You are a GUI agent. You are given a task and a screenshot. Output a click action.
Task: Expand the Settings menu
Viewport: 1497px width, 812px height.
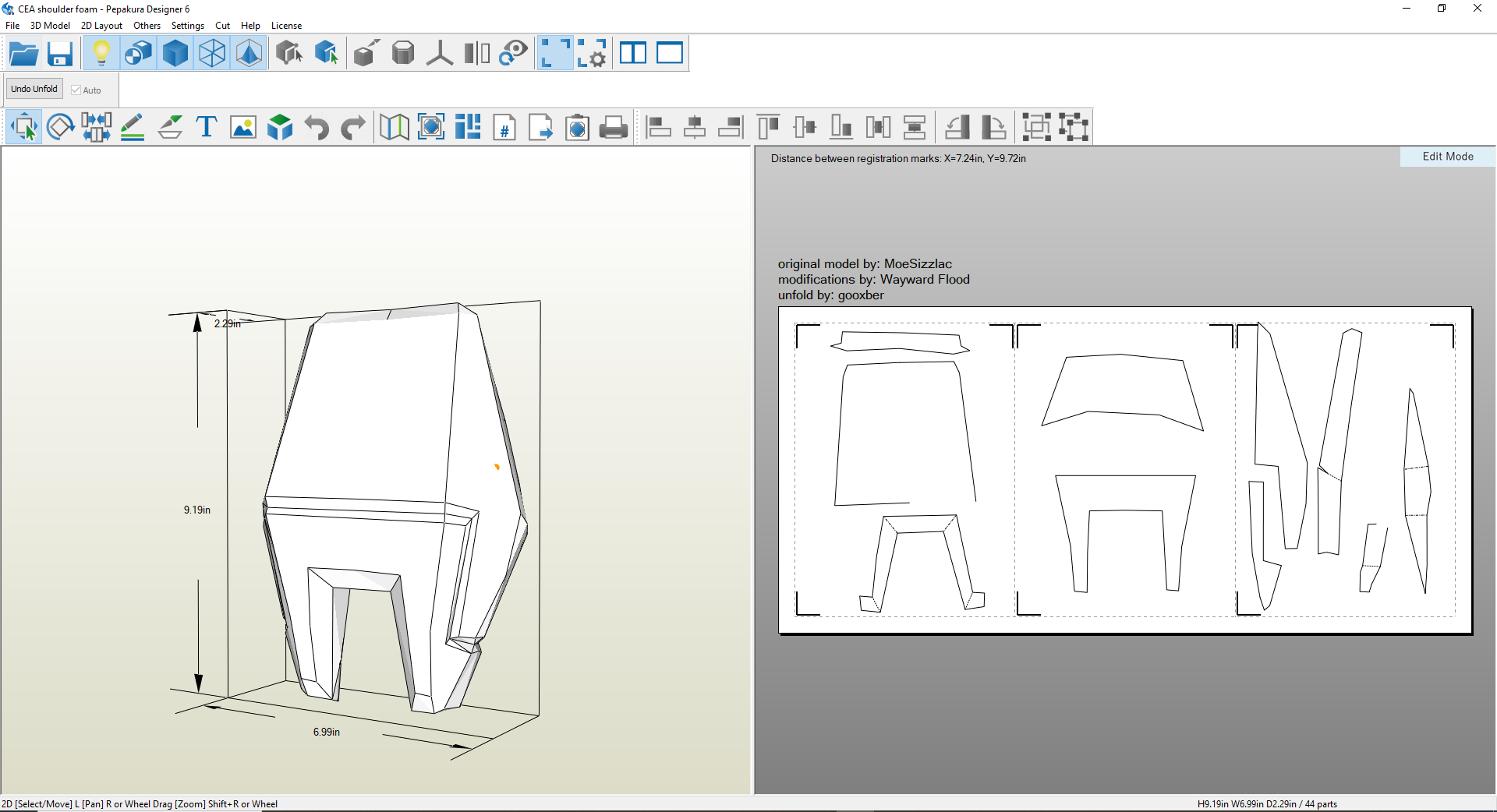click(187, 26)
